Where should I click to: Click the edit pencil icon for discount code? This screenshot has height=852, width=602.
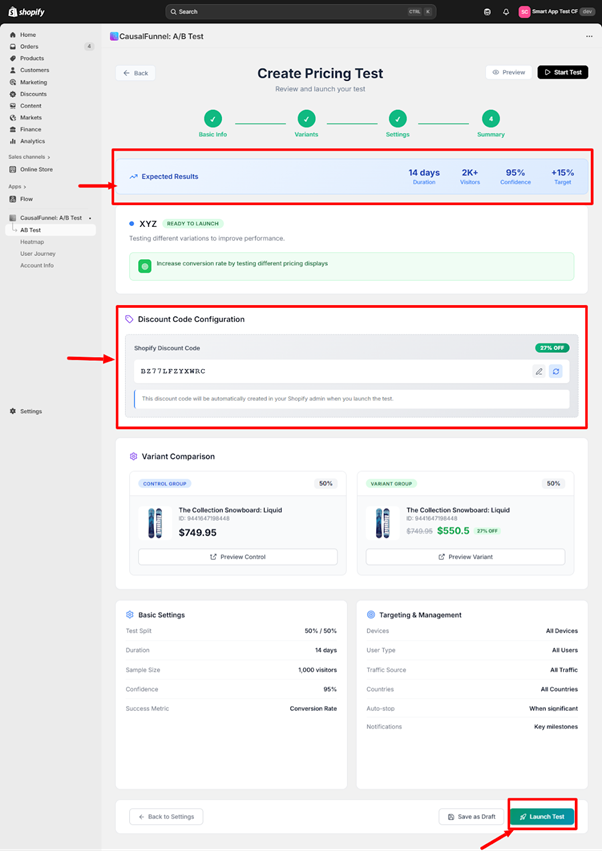point(539,371)
